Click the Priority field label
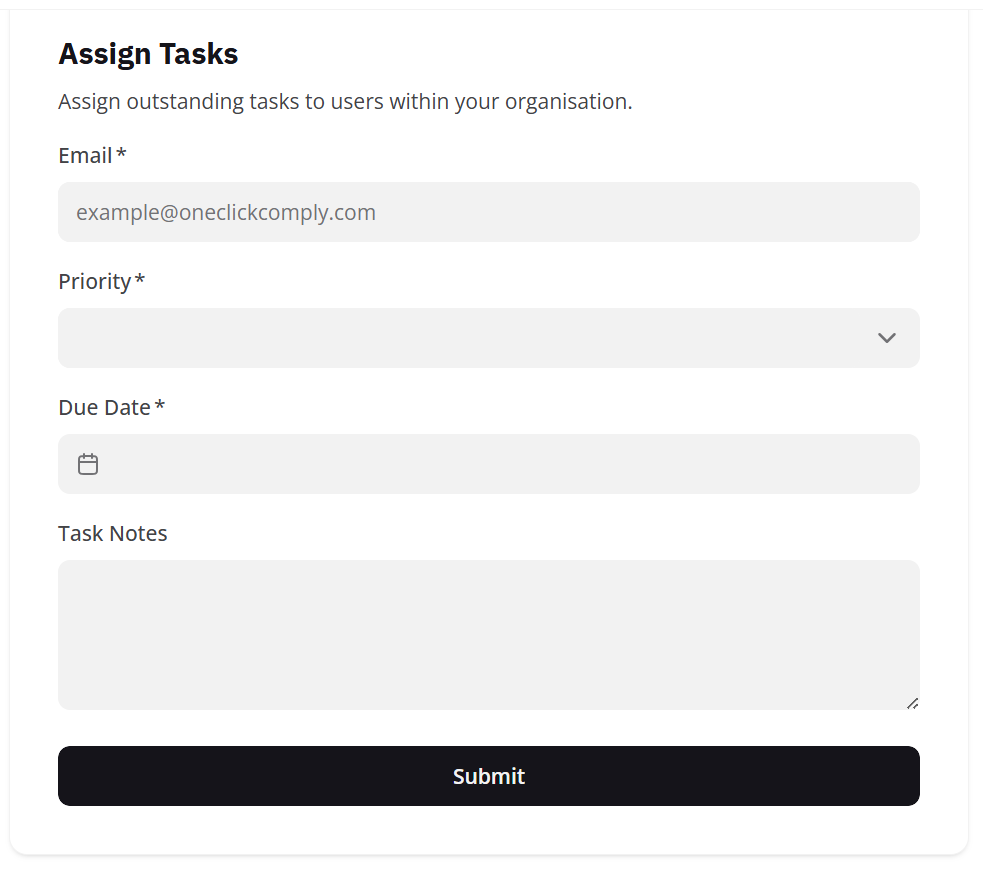The image size is (983, 875). click(94, 282)
